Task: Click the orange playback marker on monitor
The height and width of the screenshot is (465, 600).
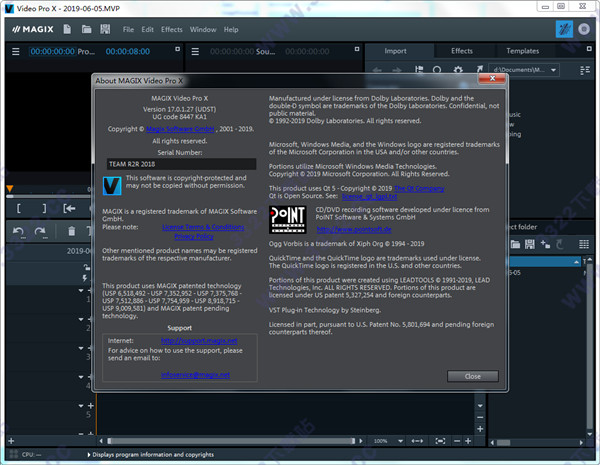Action: [10, 188]
